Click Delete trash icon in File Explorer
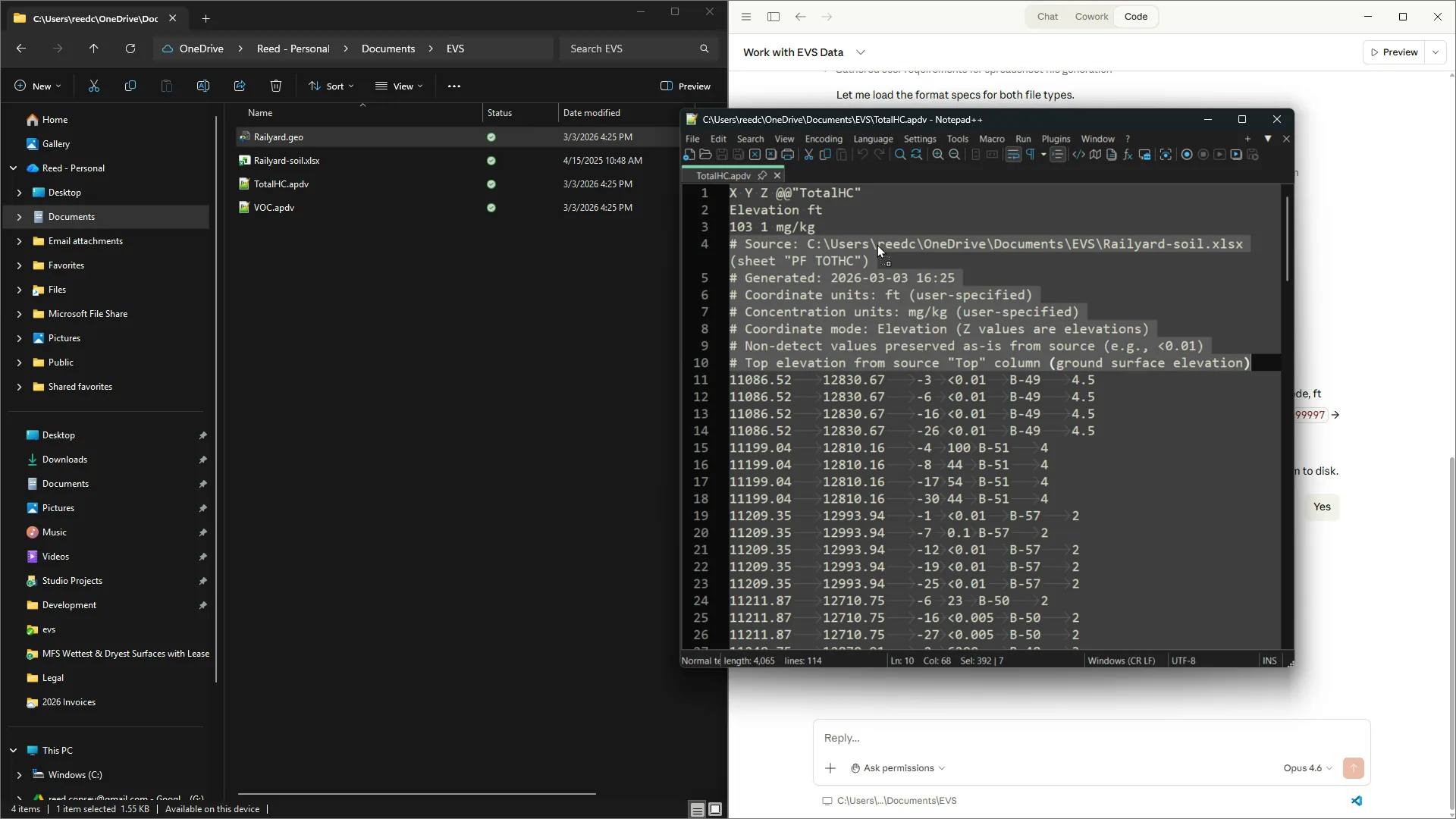 276,86
